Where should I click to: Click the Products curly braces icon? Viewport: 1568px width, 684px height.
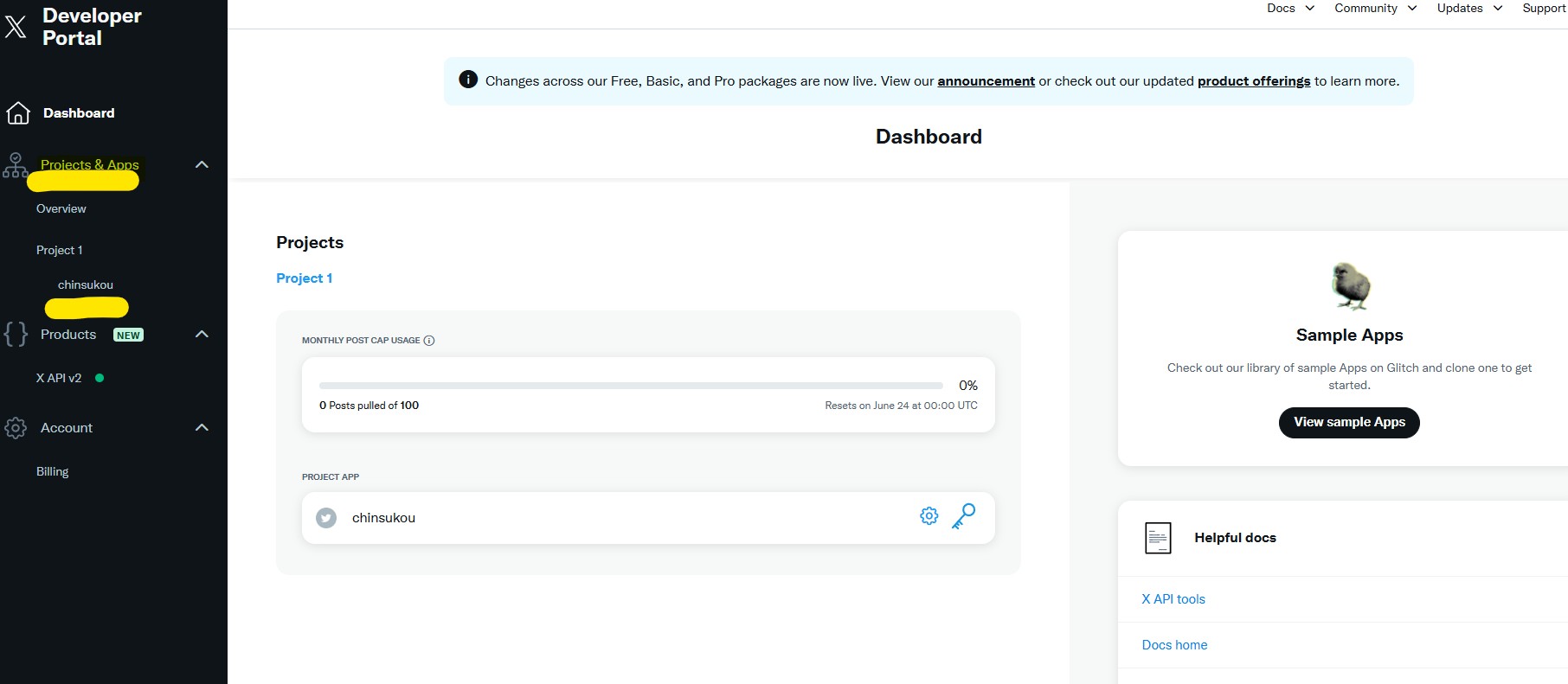click(16, 334)
